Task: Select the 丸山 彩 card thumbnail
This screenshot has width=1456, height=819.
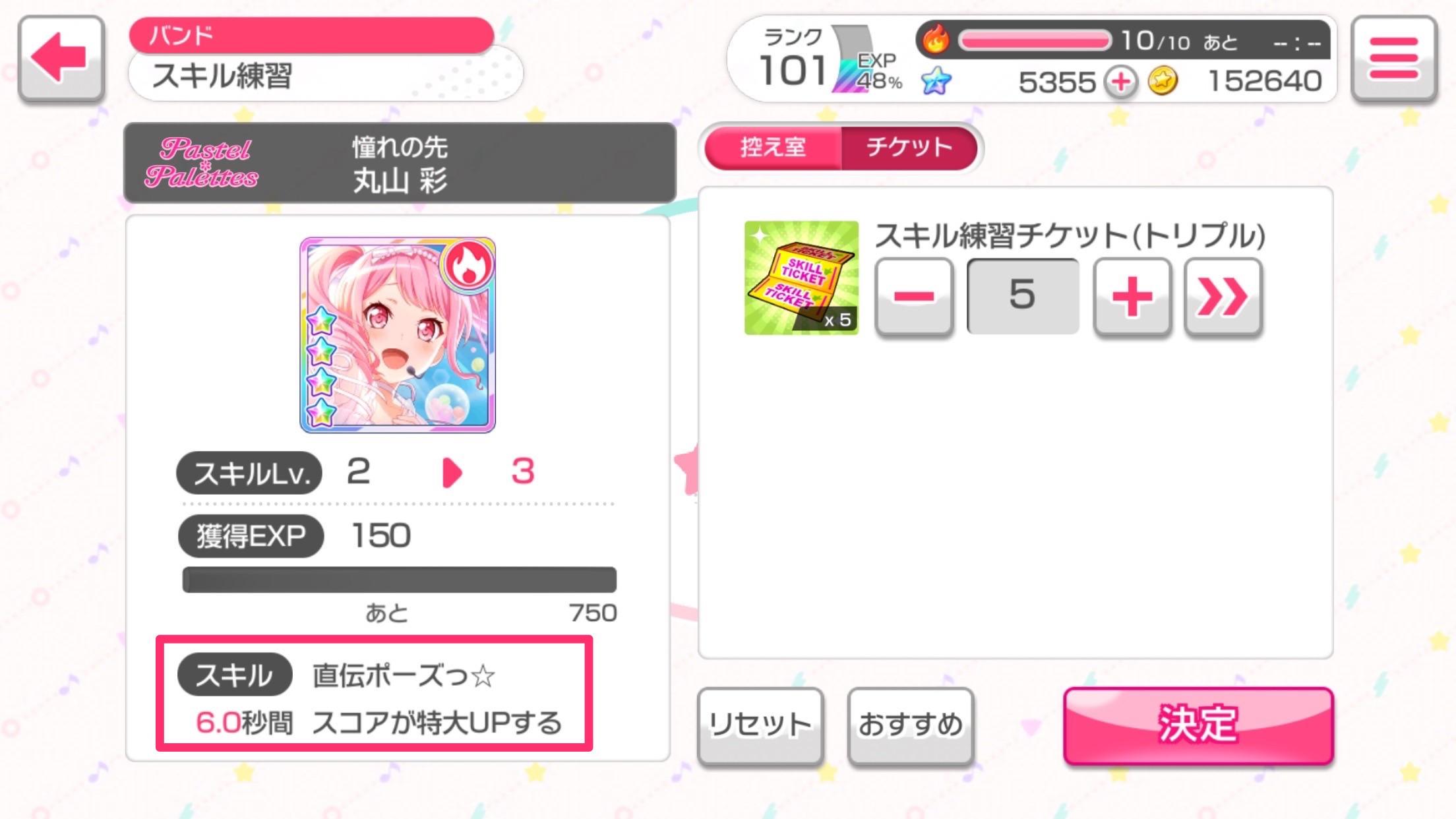Action: (398, 335)
